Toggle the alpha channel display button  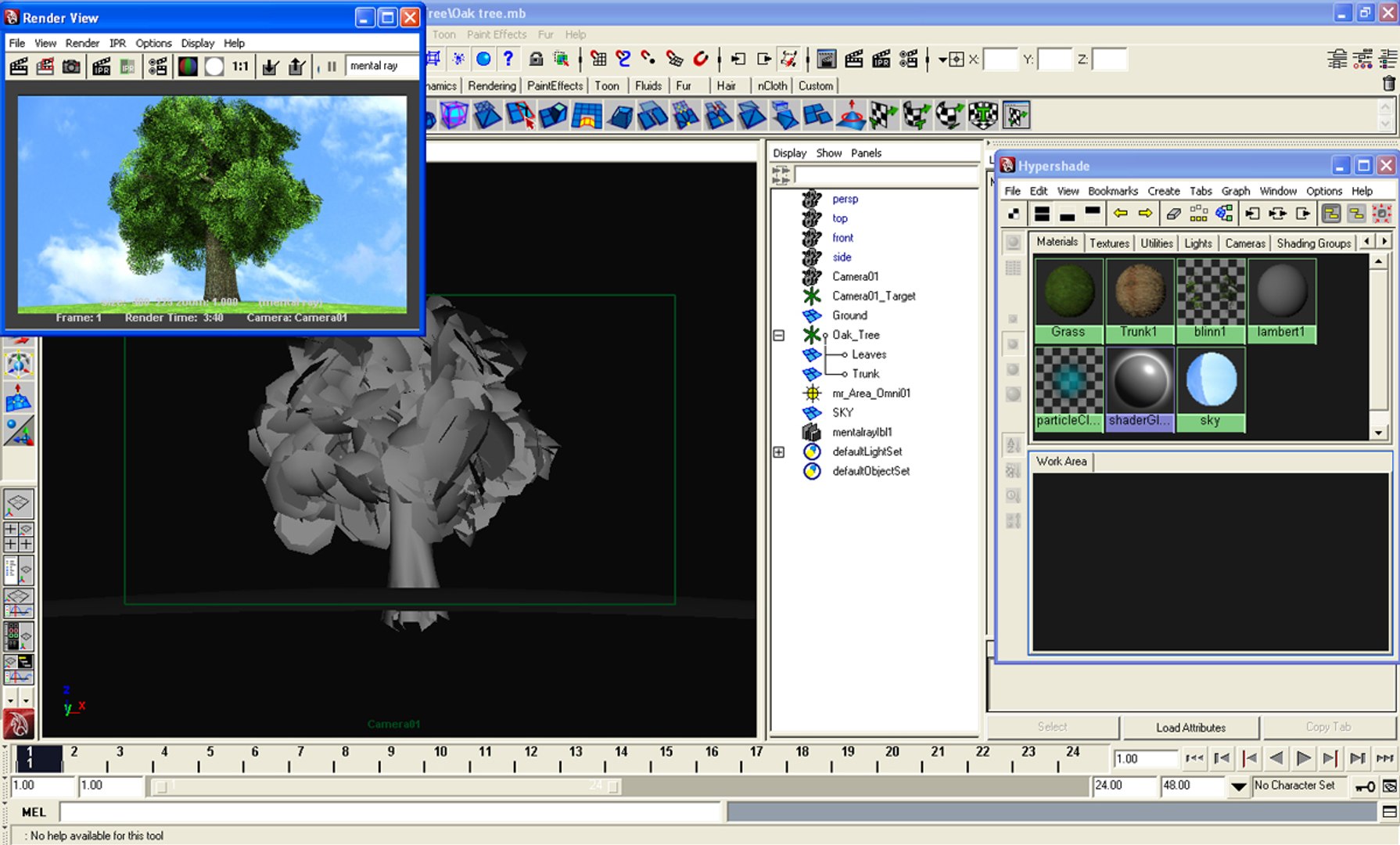pos(214,67)
